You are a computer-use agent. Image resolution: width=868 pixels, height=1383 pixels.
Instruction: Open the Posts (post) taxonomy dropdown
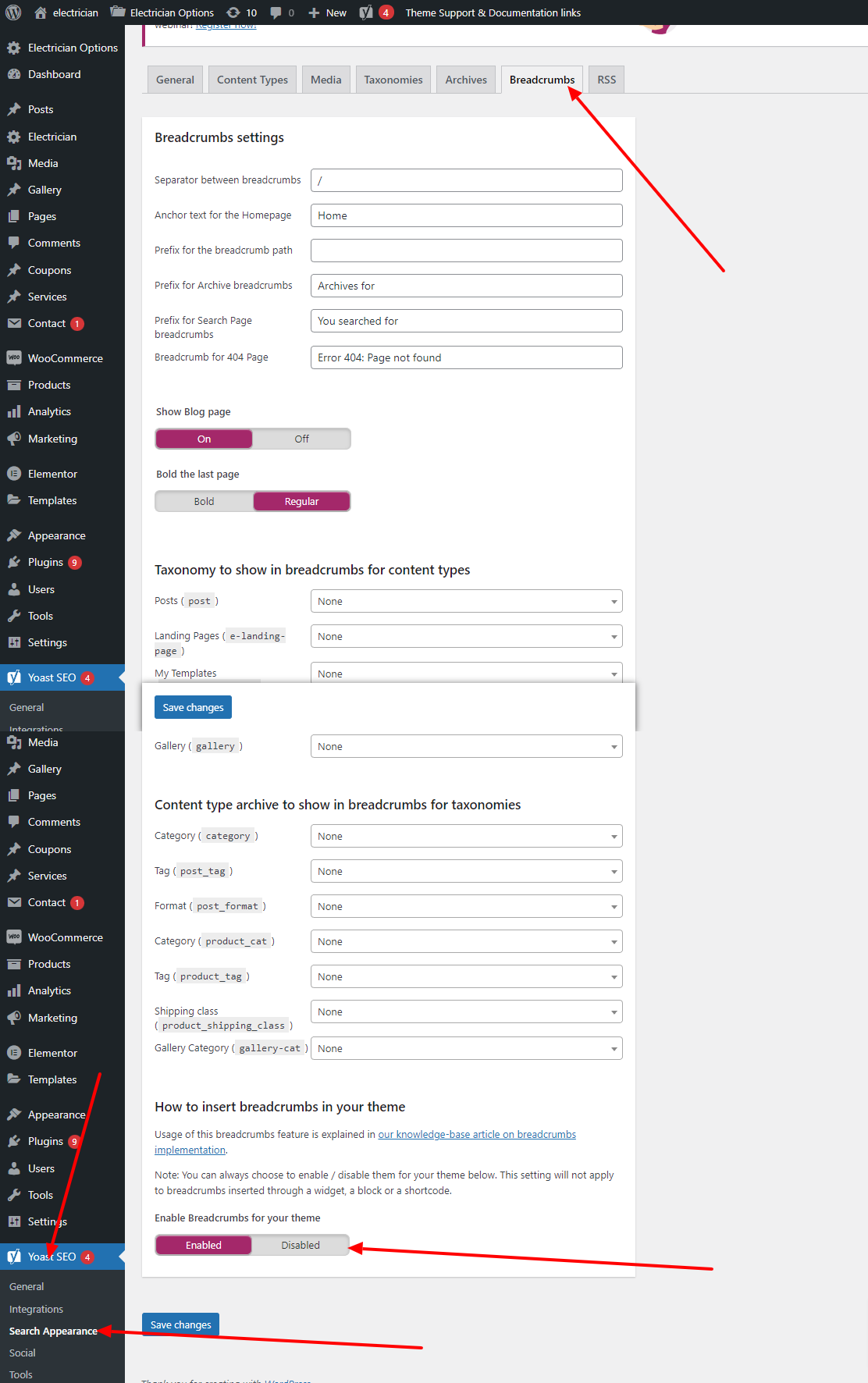pyautogui.click(x=467, y=602)
